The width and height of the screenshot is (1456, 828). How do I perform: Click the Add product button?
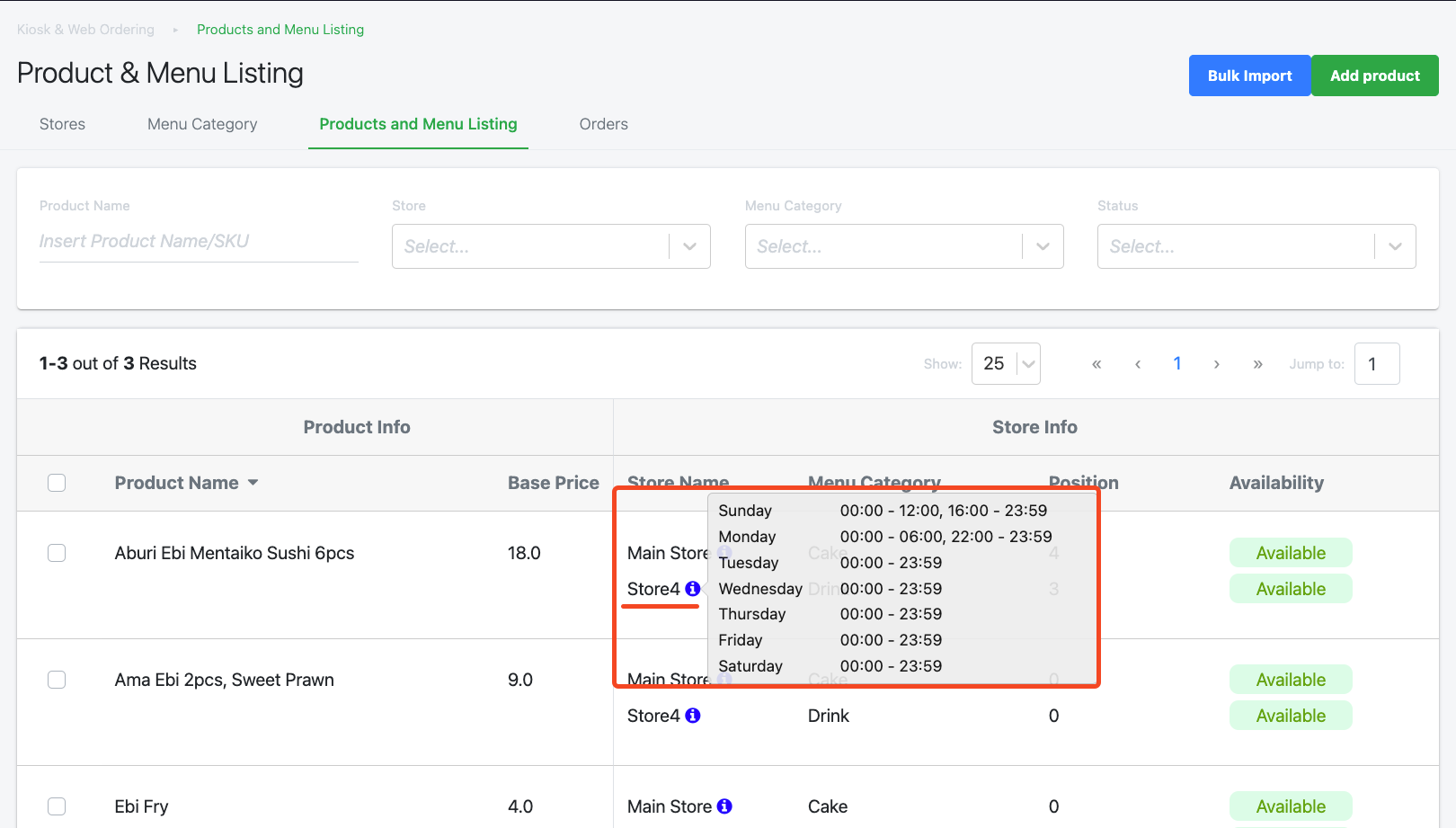[1375, 76]
